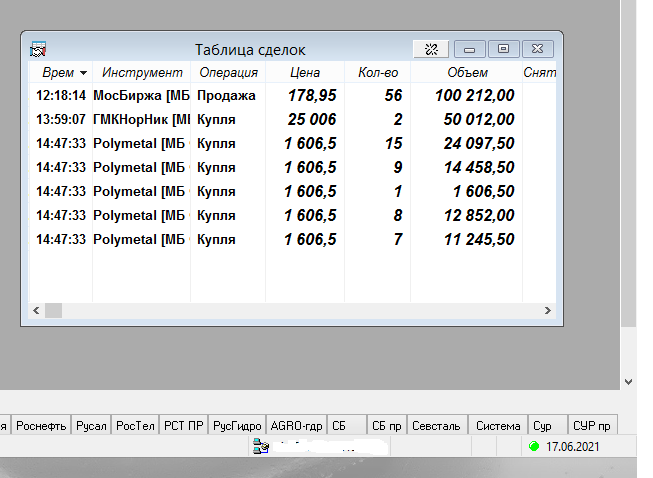The image size is (653, 478).
Task: Click the main window's down scroll arrow
Action: coord(628,381)
